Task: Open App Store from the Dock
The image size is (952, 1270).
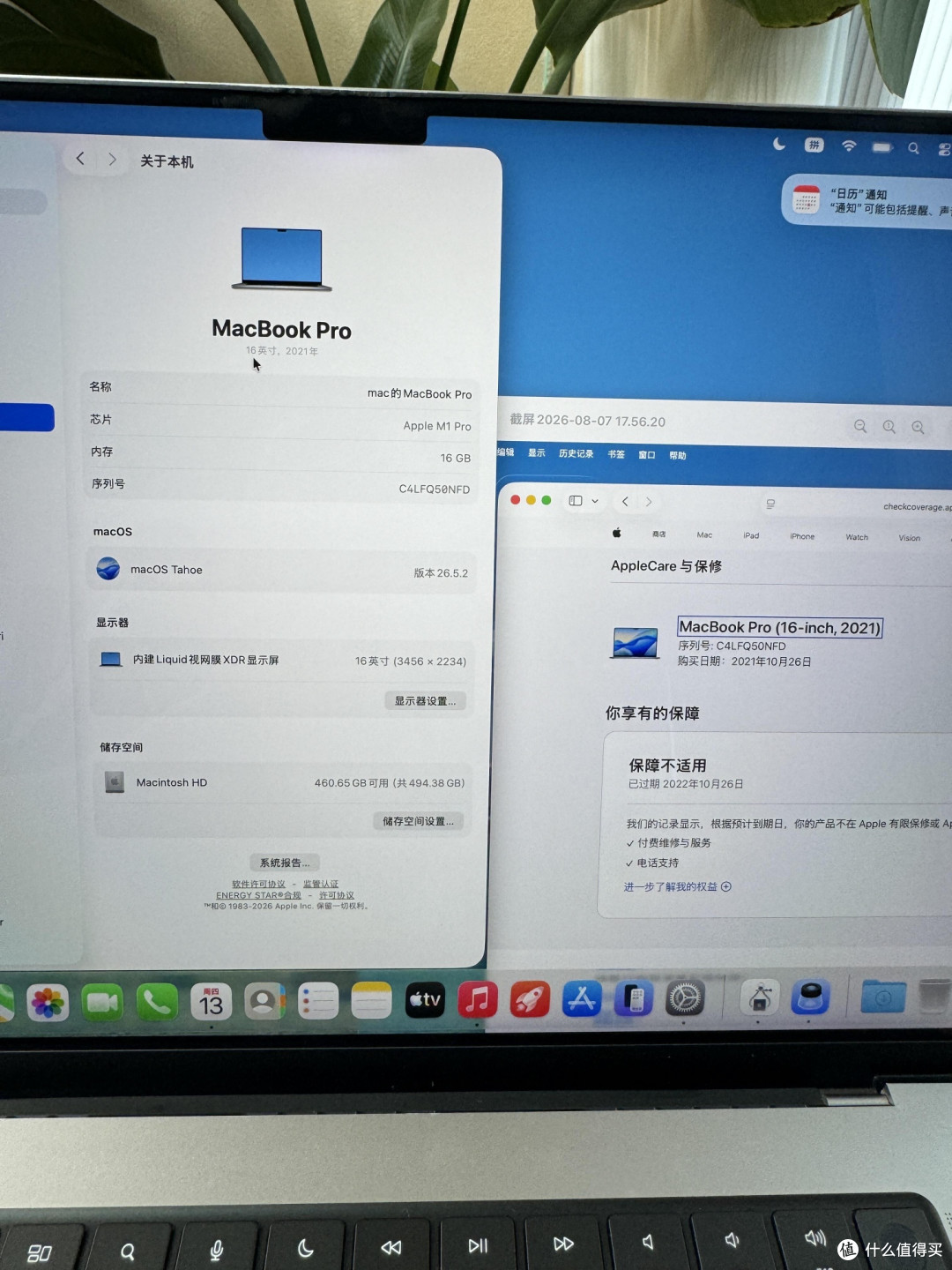Action: [x=581, y=999]
